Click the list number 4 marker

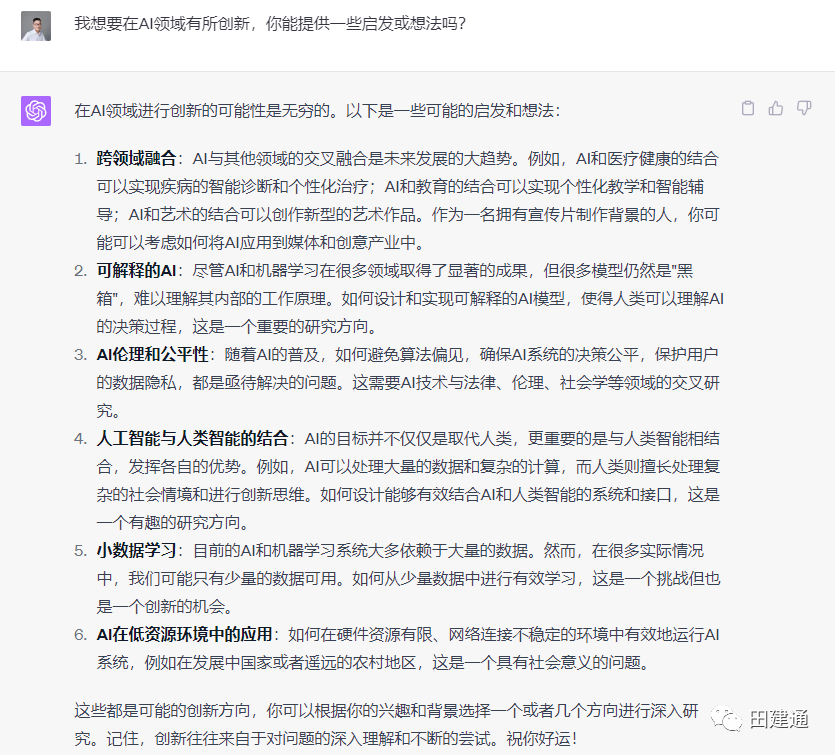[81, 438]
